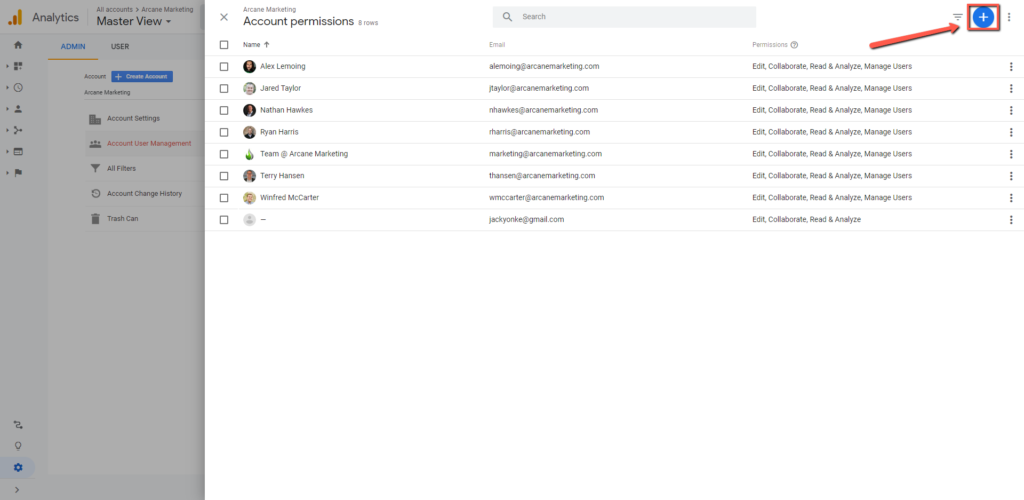Sort by the Name column header
This screenshot has width=1024, height=500.
click(256, 45)
